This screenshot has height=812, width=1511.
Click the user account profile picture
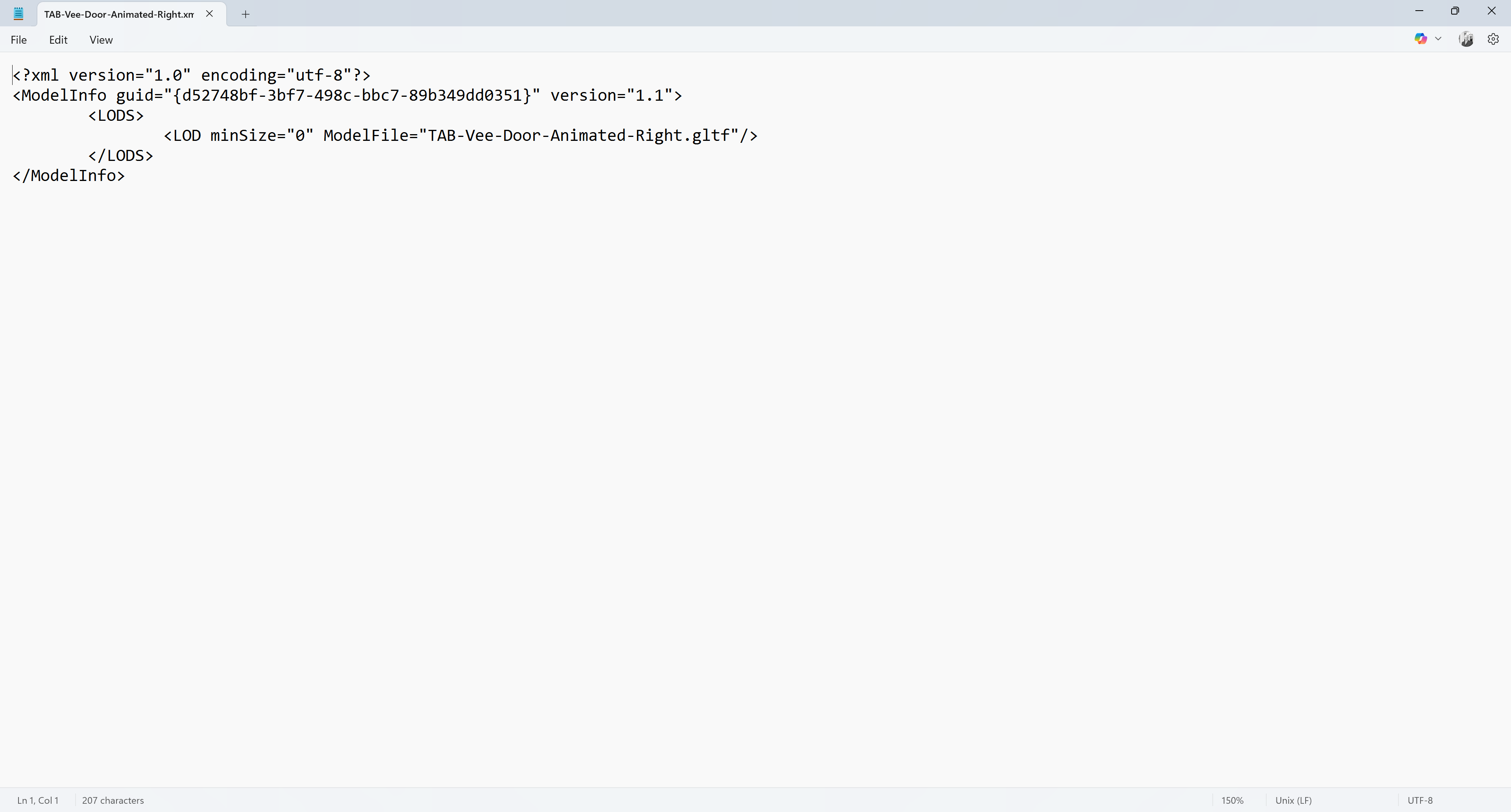(1466, 39)
